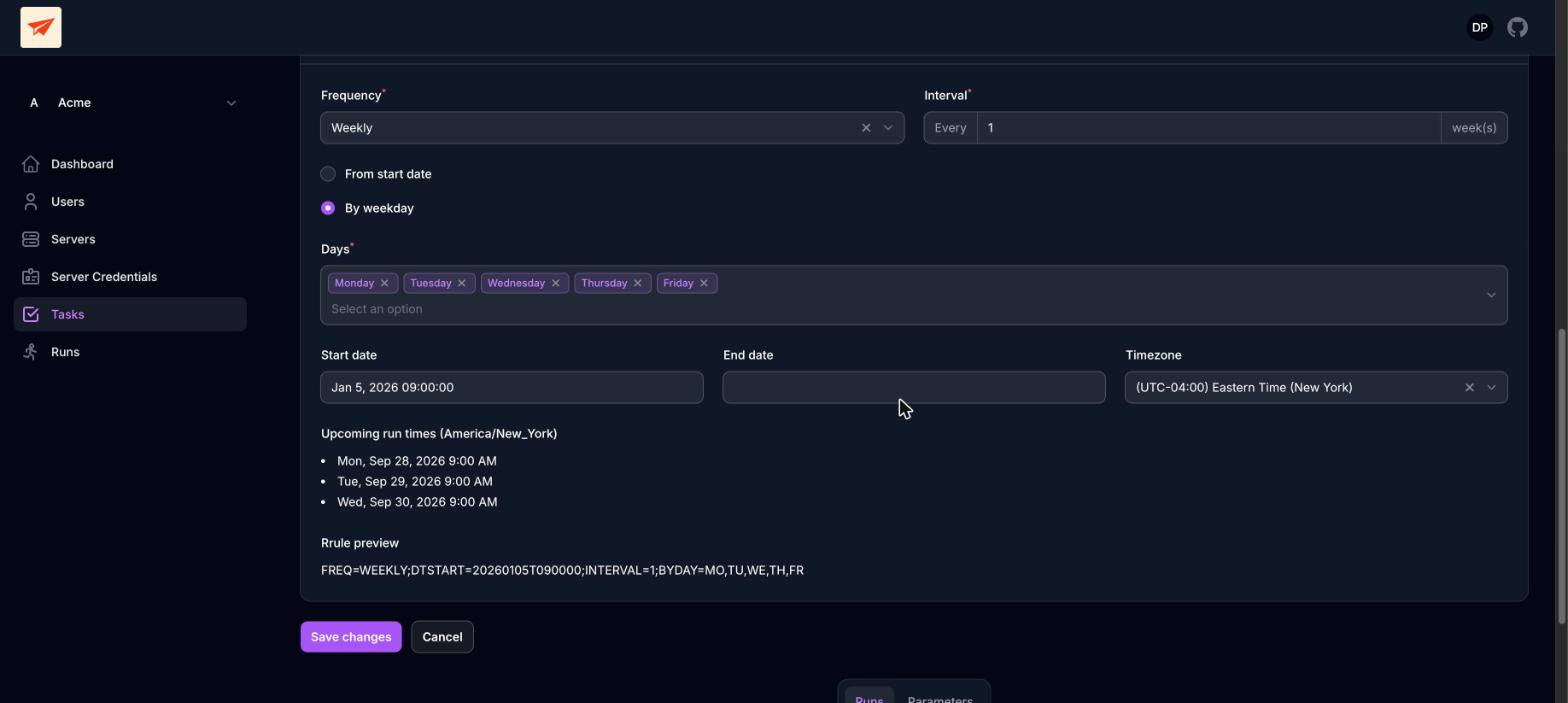Click the Days 'Select an option' field
Image resolution: width=1568 pixels, height=703 pixels.
tap(377, 309)
